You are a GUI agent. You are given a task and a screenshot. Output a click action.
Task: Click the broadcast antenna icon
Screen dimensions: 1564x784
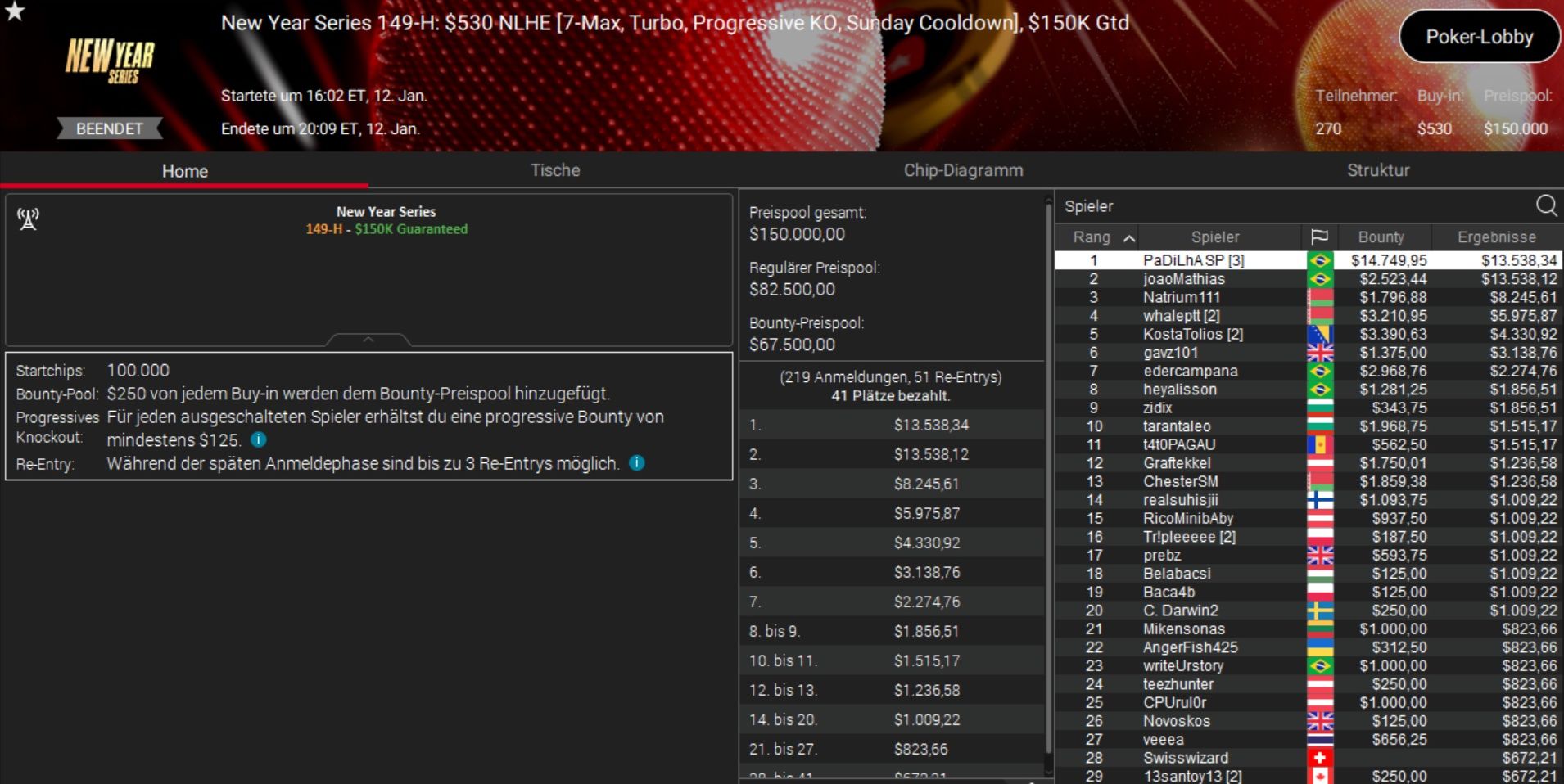(x=28, y=219)
